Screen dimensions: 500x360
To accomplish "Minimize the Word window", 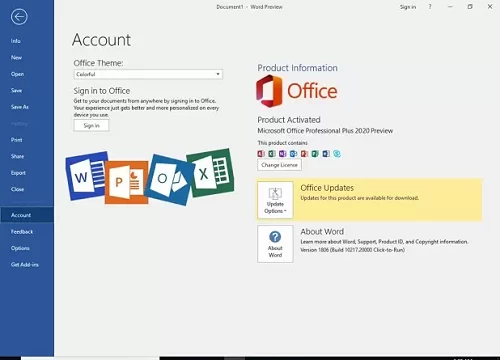I will pos(450,7).
